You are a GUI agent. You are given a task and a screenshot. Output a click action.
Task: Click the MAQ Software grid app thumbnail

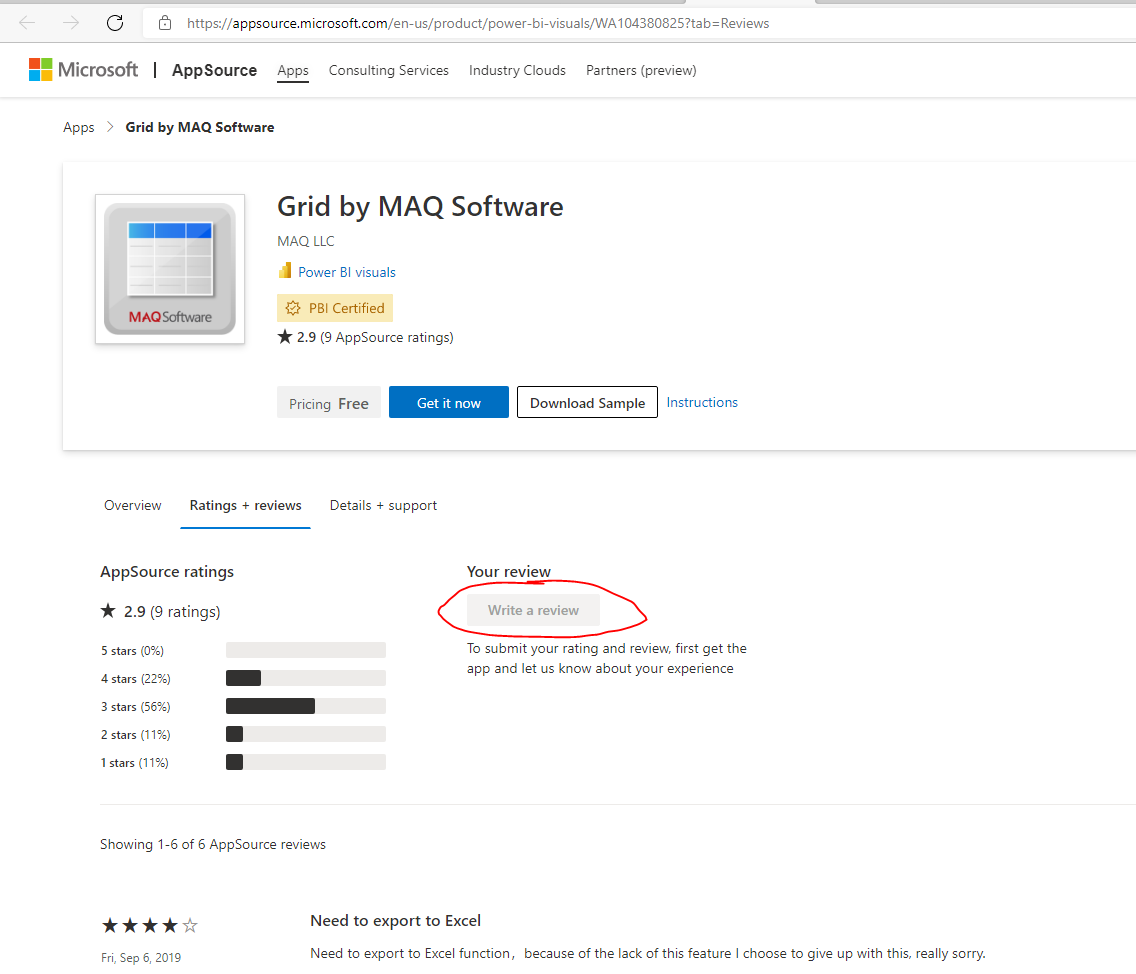pos(170,269)
